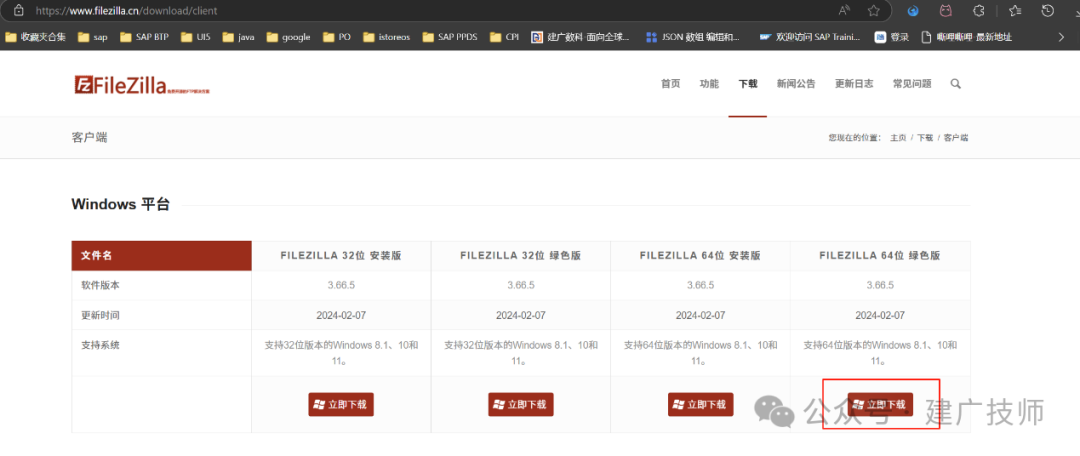Click the pink cat extension icon

(x=946, y=11)
